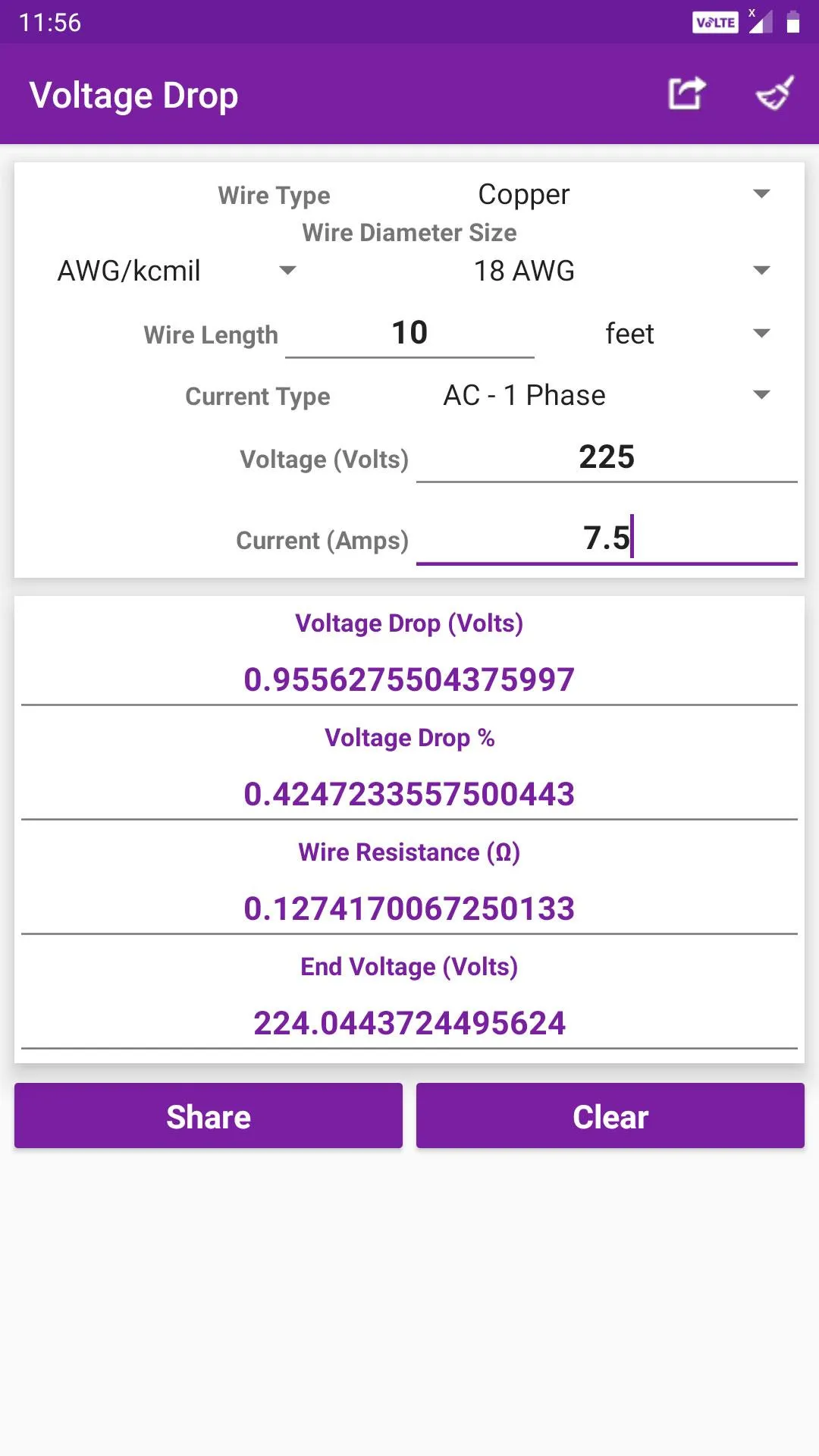This screenshot has width=819, height=1456.
Task: Tap the battery icon in status bar
Action: pos(792,22)
